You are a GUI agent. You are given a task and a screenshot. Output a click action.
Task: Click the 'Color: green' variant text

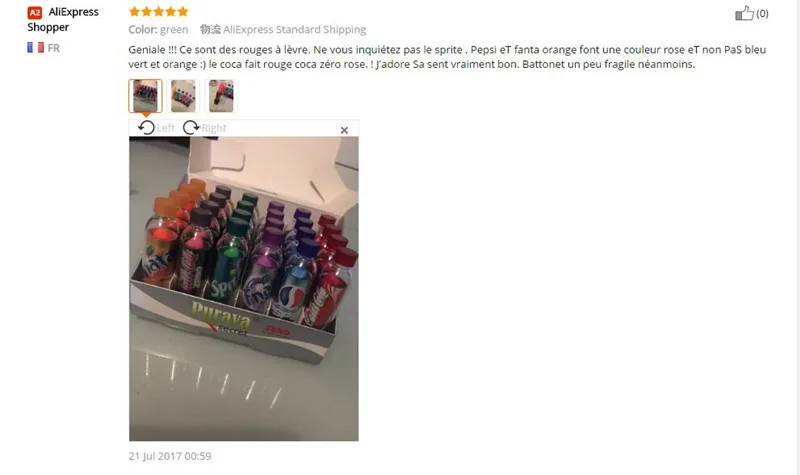click(x=158, y=30)
